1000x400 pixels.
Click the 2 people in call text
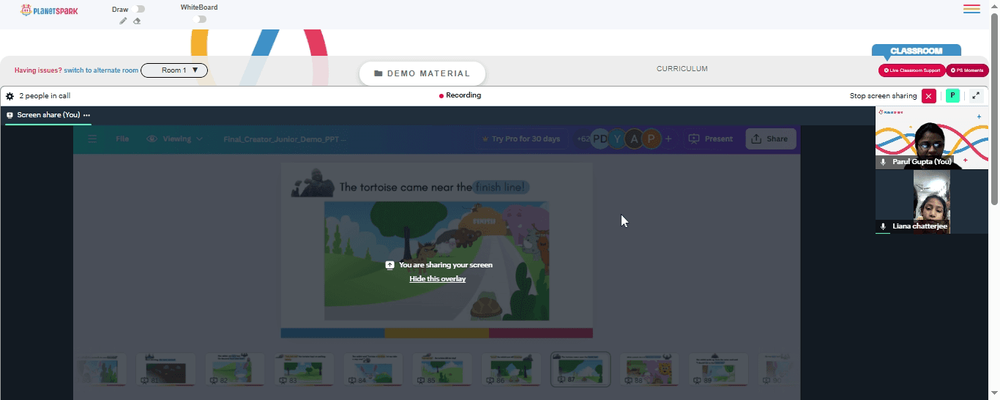pyautogui.click(x=45, y=96)
